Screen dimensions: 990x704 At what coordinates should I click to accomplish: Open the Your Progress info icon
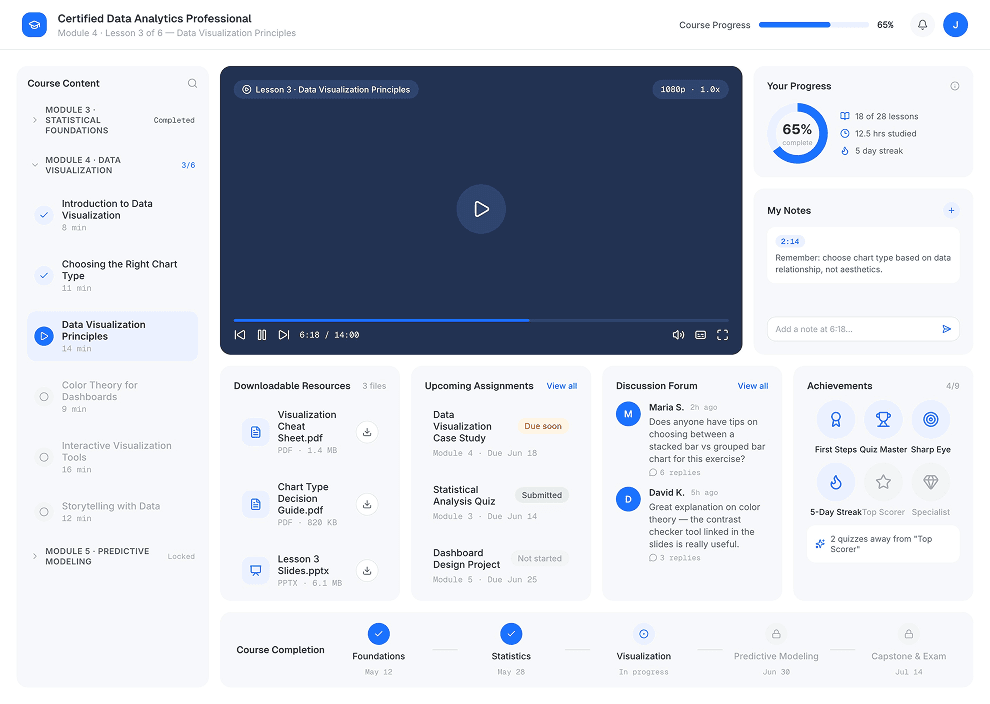pyautogui.click(x=955, y=86)
